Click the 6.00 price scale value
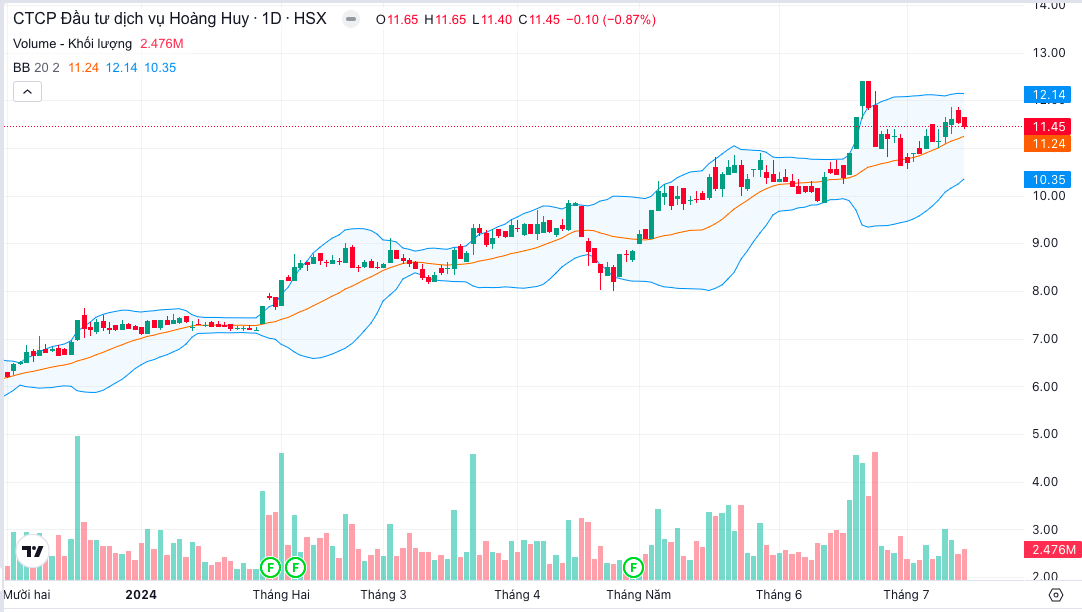This screenshot has width=1082, height=612. click(1045, 386)
